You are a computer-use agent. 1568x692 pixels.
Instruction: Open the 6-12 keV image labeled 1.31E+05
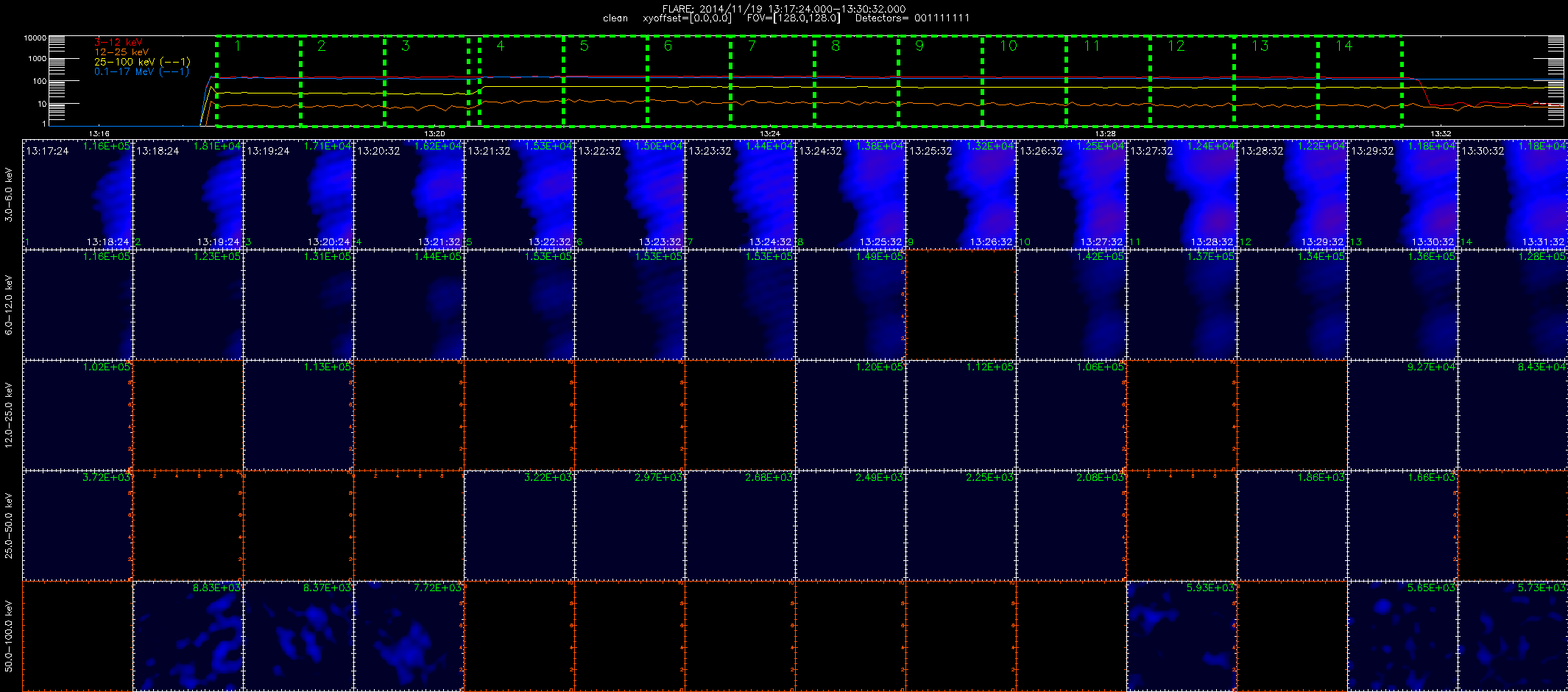(299, 305)
